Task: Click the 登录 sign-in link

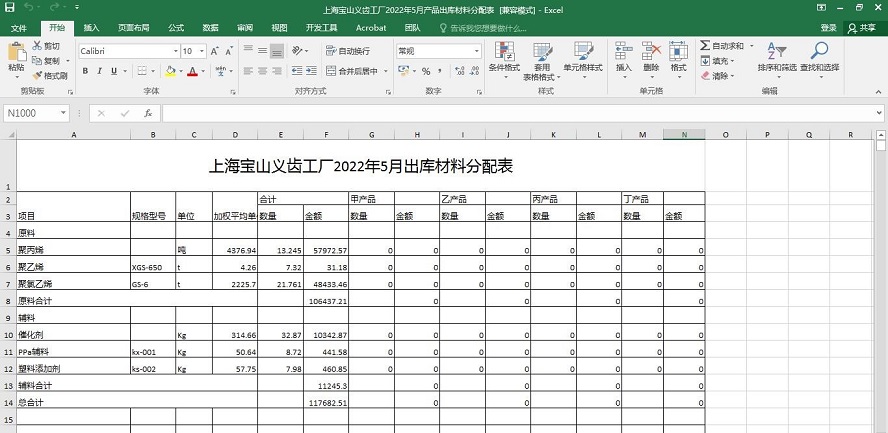Action: 829,28
